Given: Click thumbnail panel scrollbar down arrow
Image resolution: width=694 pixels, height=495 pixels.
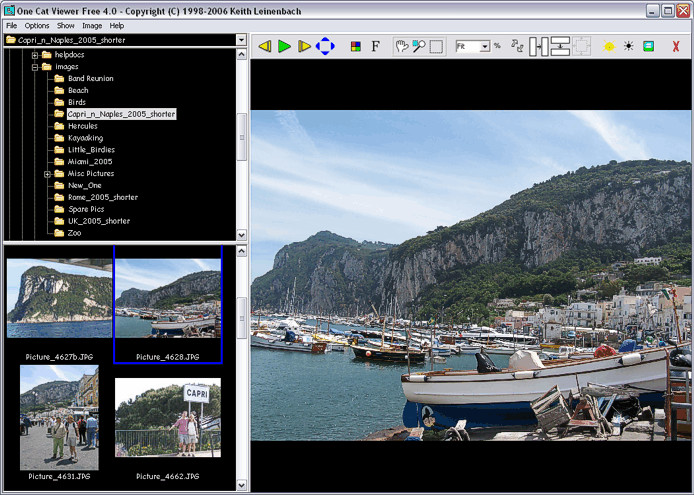Looking at the screenshot, I should pyautogui.click(x=242, y=485).
